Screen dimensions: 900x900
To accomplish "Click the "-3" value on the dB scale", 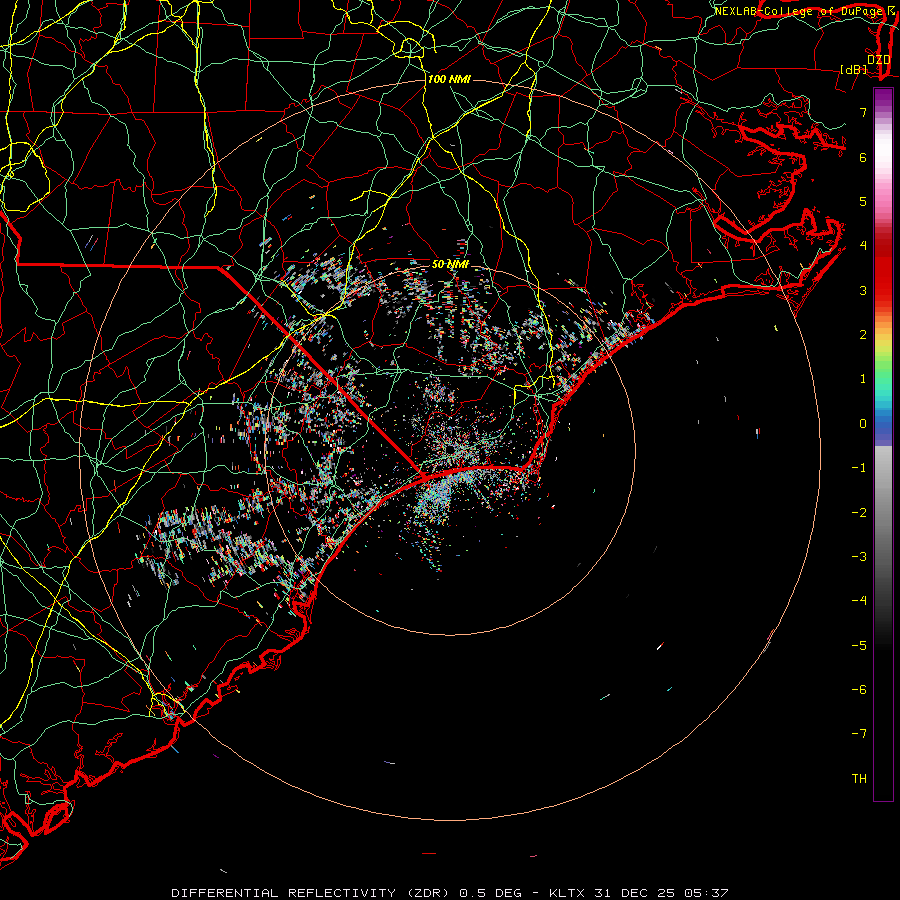I will pyautogui.click(x=859, y=557).
